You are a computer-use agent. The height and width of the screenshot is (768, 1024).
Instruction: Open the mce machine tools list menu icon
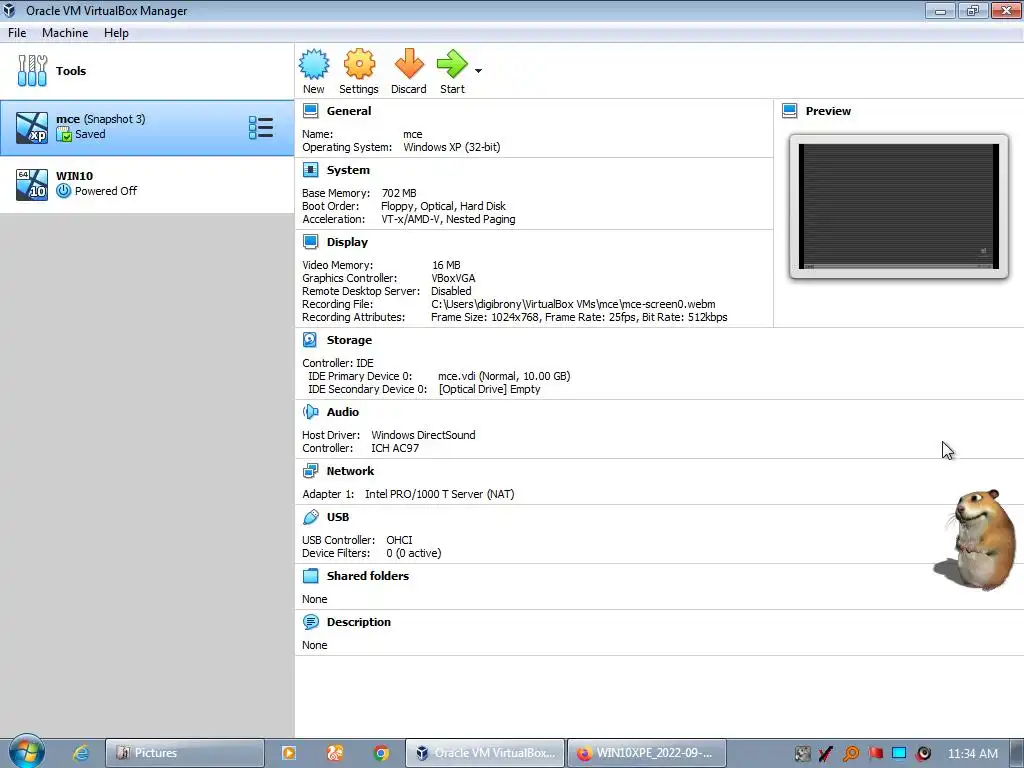click(261, 128)
